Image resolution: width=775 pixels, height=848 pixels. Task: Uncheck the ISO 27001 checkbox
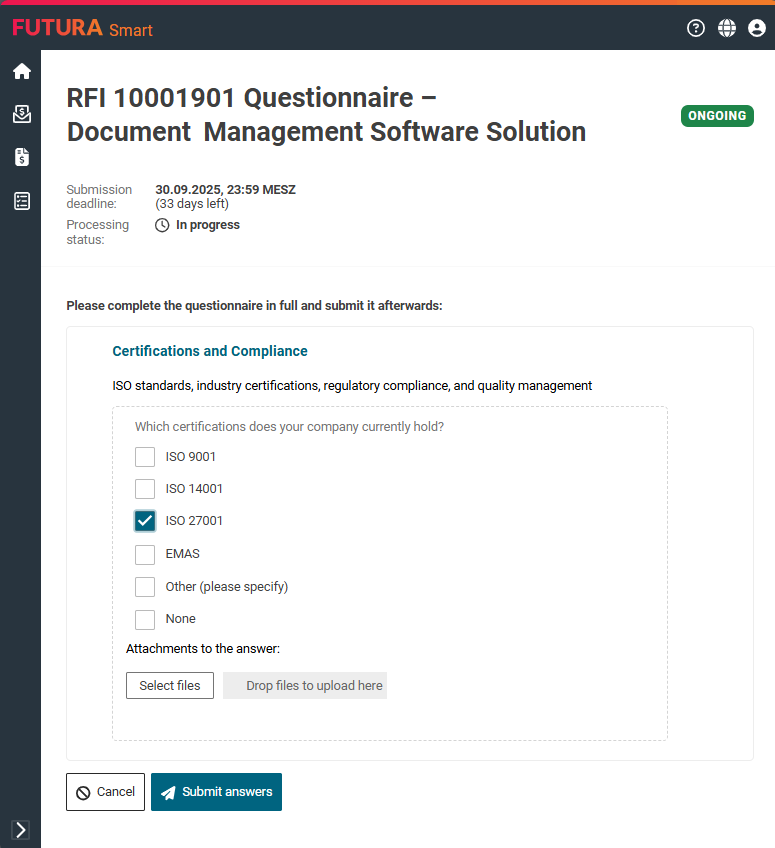tap(145, 521)
